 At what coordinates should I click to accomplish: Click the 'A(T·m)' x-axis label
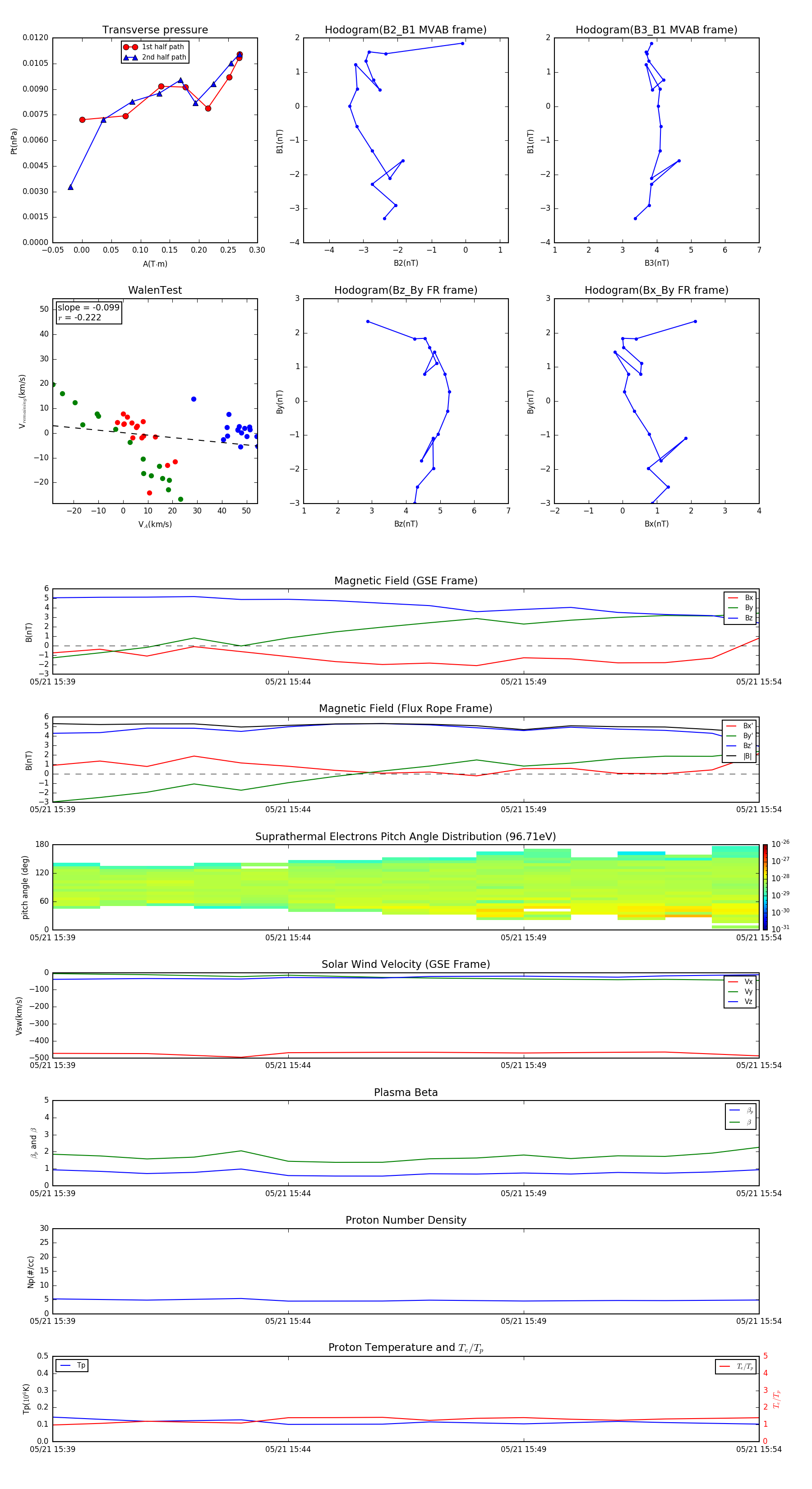tap(155, 264)
